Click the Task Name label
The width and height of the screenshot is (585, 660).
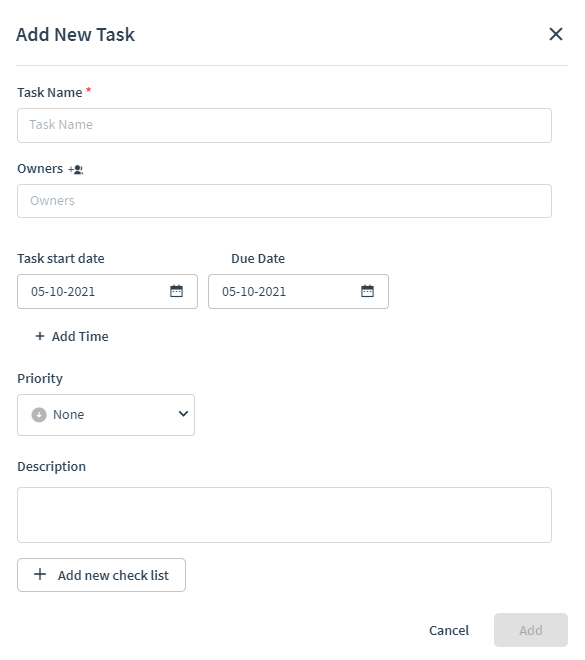pos(50,92)
